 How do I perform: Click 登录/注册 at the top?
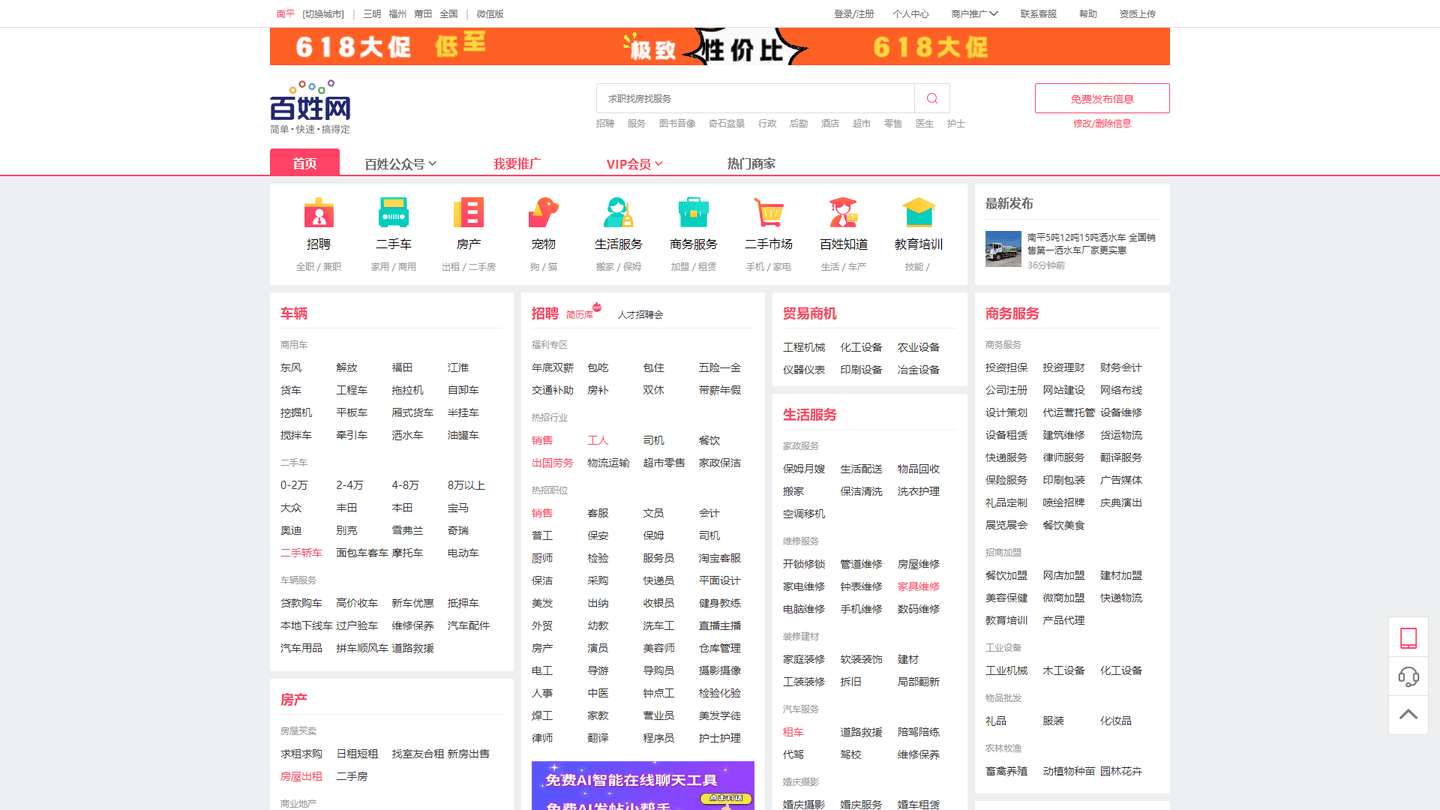point(854,14)
